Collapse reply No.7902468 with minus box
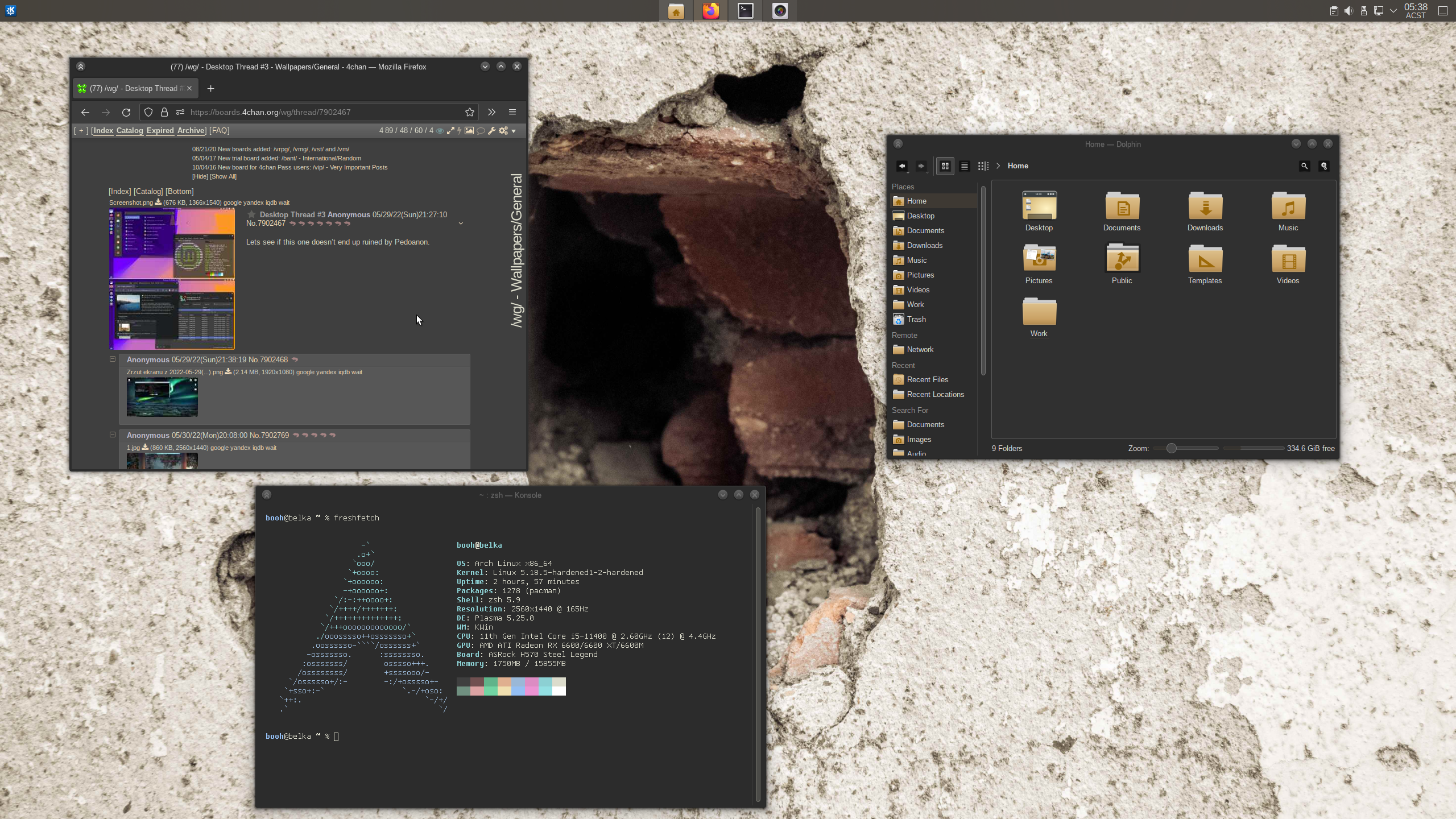The height and width of the screenshot is (819, 1456). click(x=113, y=359)
